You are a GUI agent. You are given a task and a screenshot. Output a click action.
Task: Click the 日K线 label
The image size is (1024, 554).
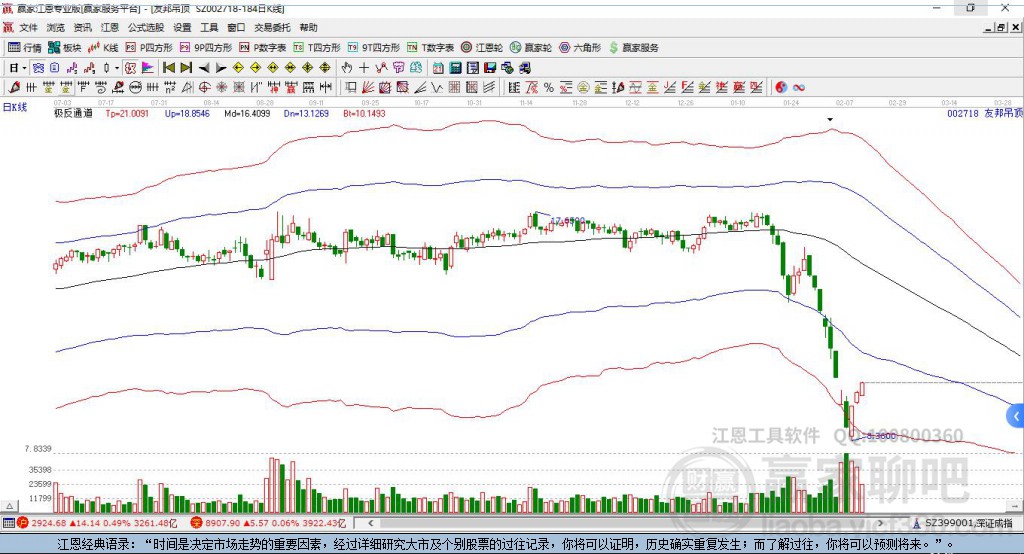click(14, 107)
